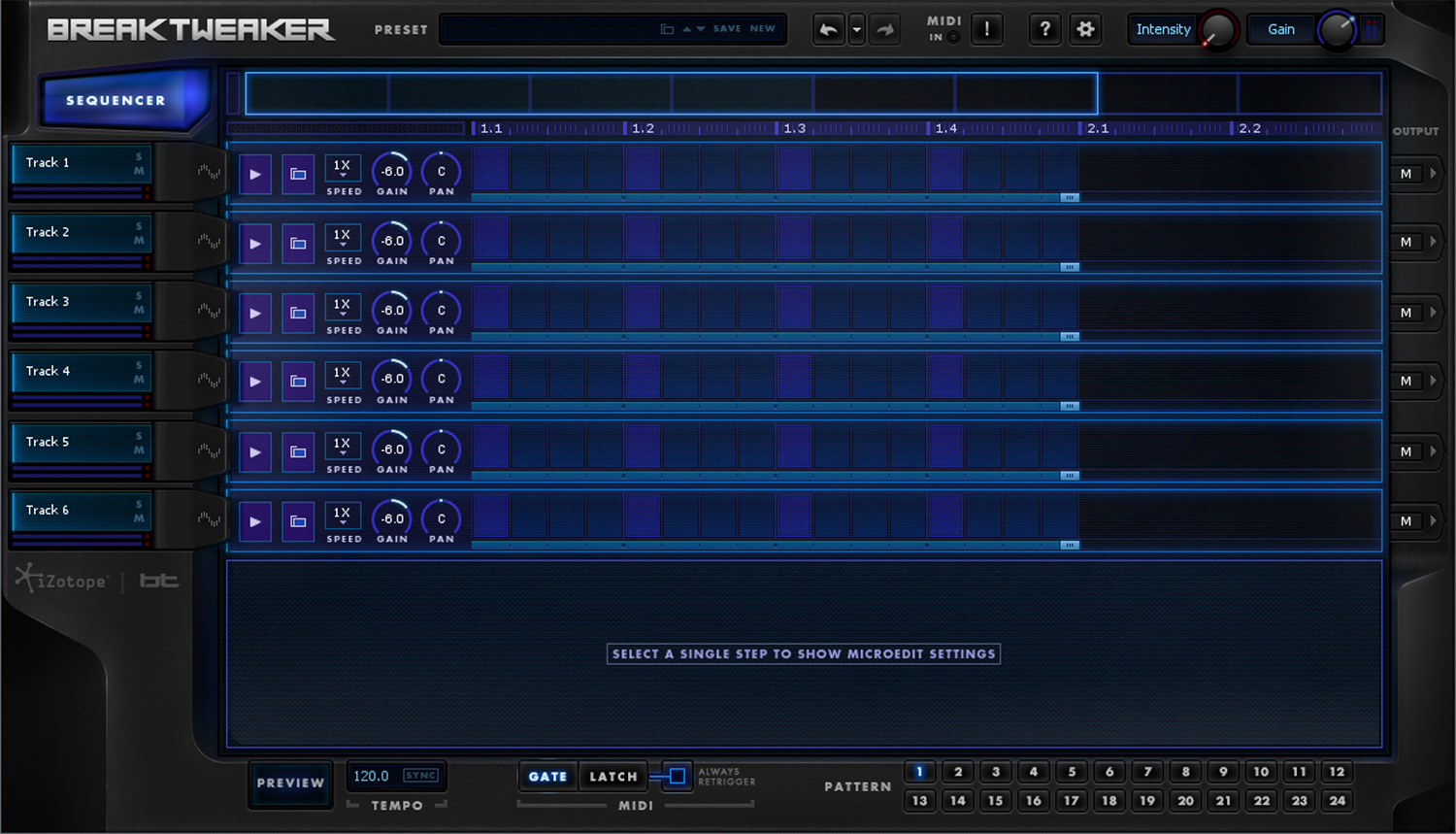Switch to the Sequencer view

(116, 100)
